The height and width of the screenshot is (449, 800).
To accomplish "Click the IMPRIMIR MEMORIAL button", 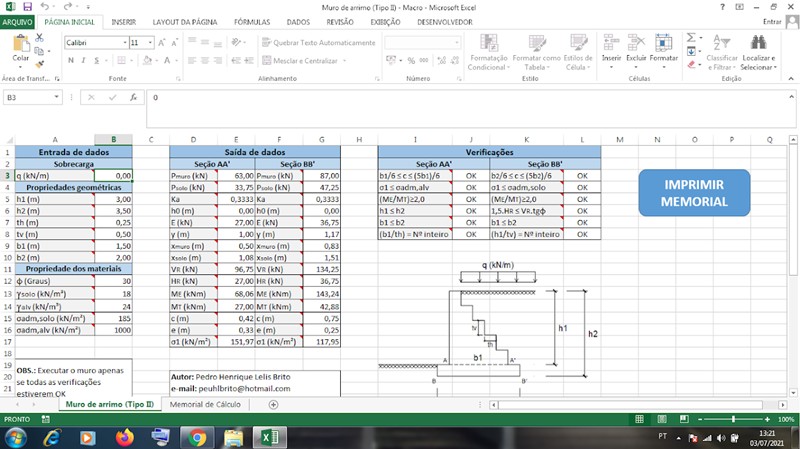I will pyautogui.click(x=694, y=193).
